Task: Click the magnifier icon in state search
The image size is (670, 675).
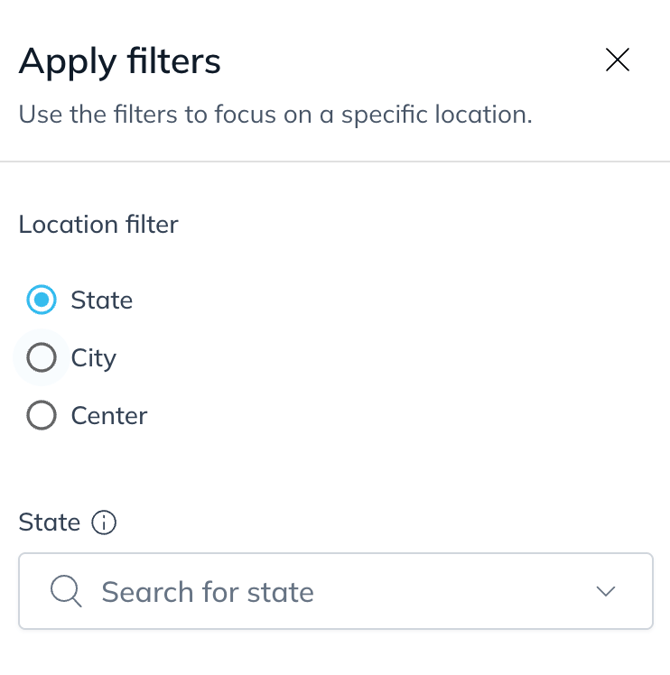Action: (66, 592)
